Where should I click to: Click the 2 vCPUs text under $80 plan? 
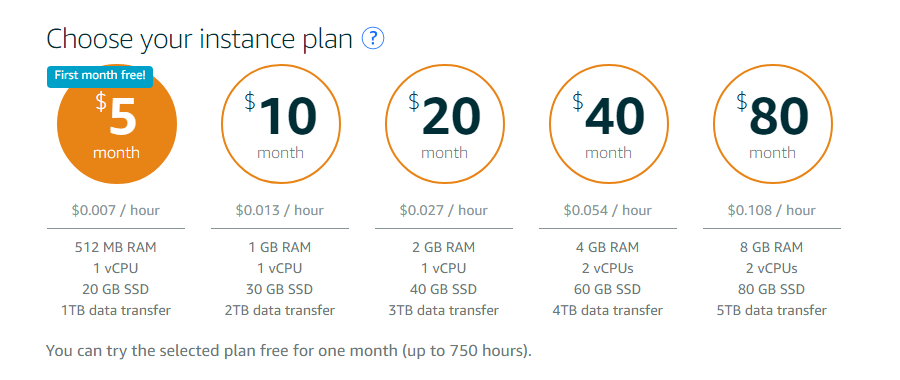tap(772, 268)
